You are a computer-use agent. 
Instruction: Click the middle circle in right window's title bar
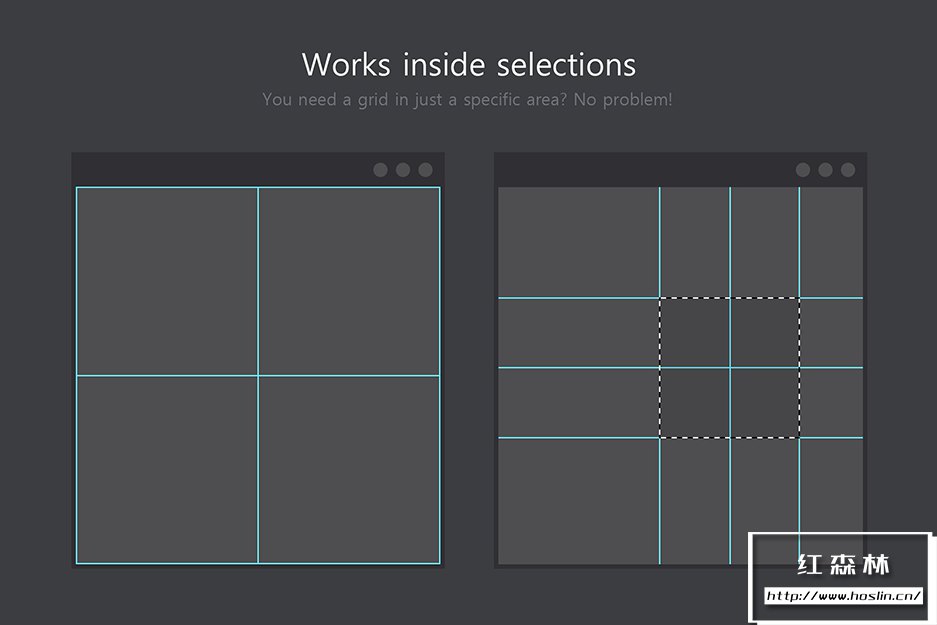click(x=825, y=170)
